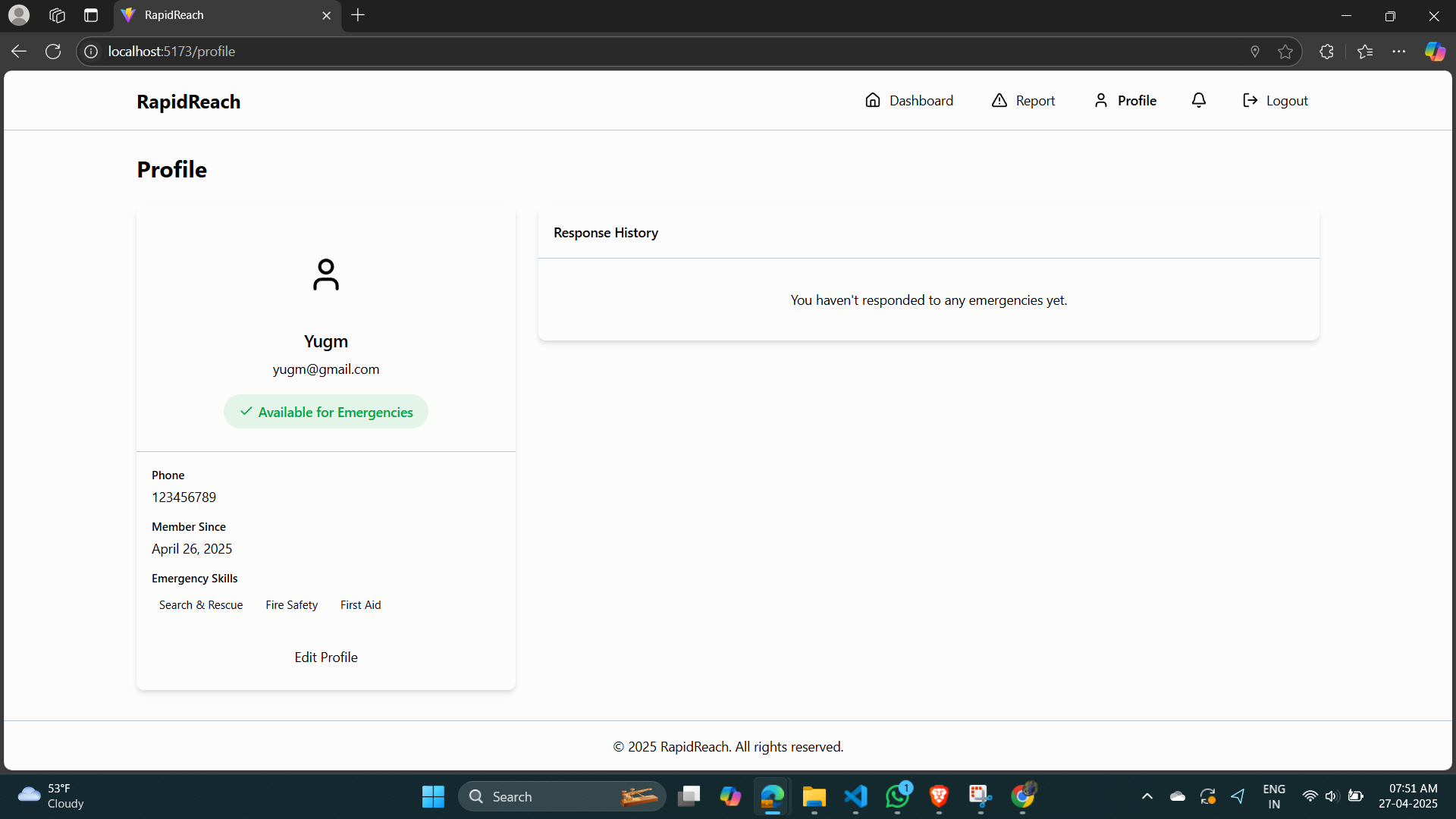This screenshot has height=819, width=1456.
Task: Click the Logout button
Action: click(x=1276, y=100)
